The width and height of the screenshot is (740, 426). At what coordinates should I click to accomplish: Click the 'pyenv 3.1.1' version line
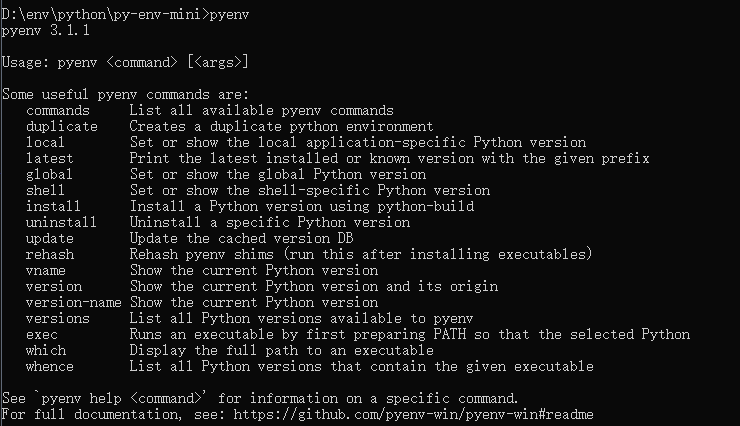tap(46, 31)
